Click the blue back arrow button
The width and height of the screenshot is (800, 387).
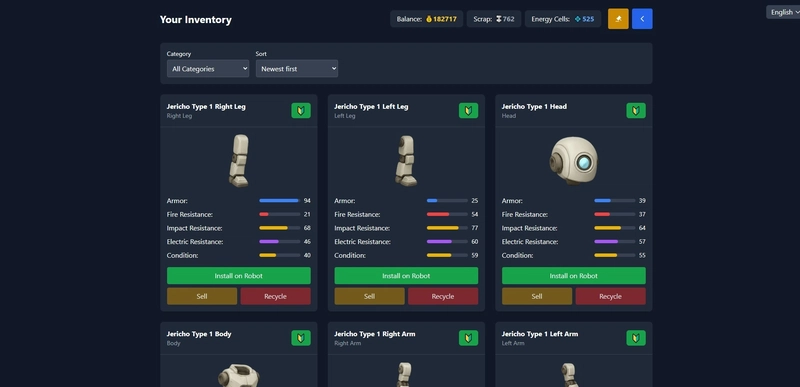point(642,19)
